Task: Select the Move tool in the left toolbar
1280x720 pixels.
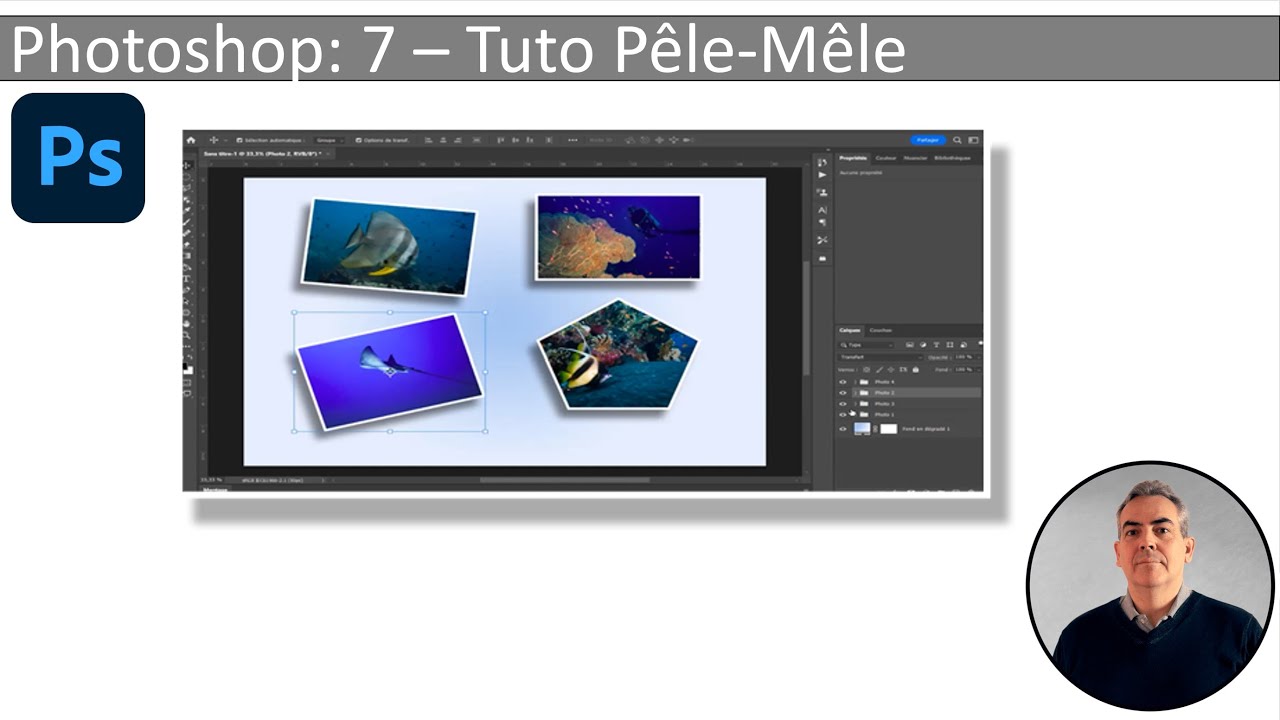Action: pyautogui.click(x=187, y=165)
